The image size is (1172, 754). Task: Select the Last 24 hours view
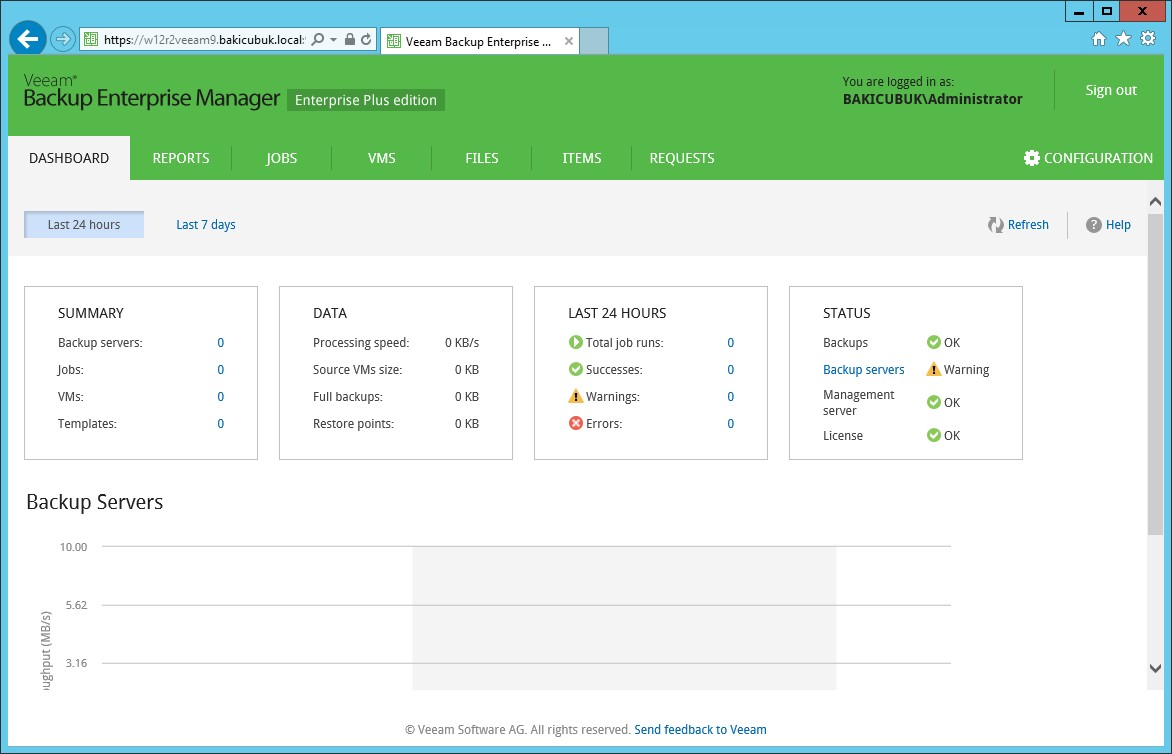pos(84,225)
